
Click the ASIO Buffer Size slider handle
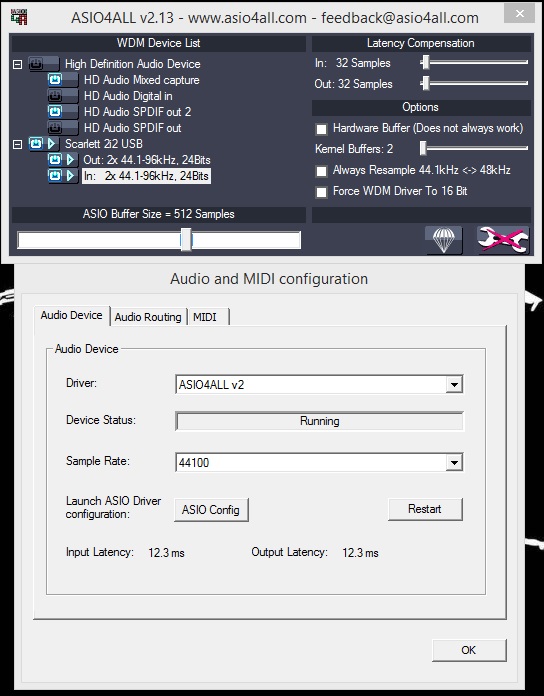[x=186, y=240]
